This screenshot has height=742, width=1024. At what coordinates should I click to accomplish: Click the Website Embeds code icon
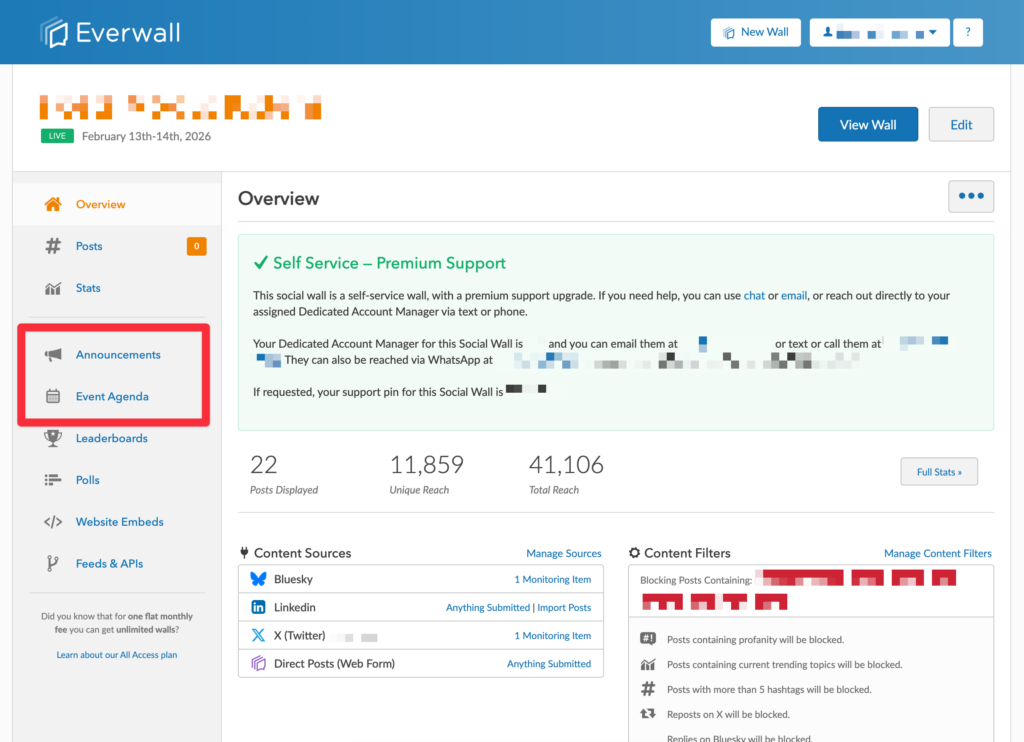pyautogui.click(x=53, y=522)
